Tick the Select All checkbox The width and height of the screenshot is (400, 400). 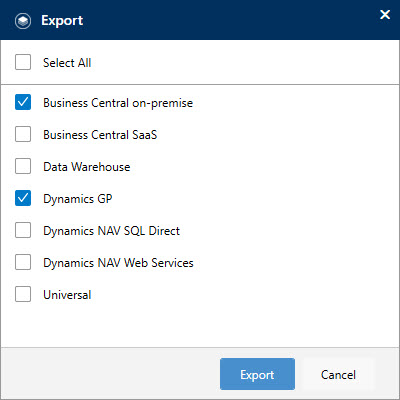click(x=23, y=62)
